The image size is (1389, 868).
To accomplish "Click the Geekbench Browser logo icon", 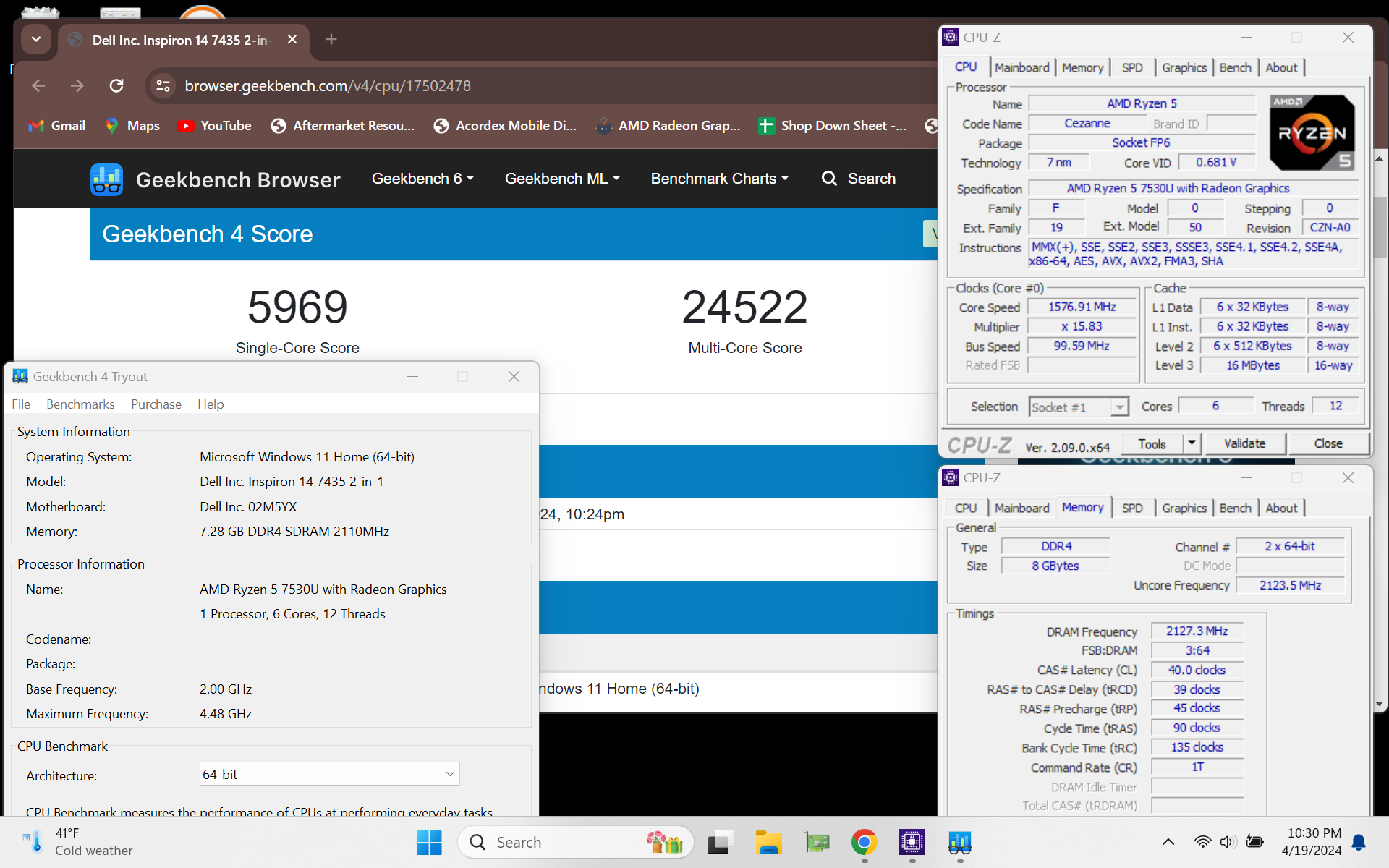I will point(106,179).
